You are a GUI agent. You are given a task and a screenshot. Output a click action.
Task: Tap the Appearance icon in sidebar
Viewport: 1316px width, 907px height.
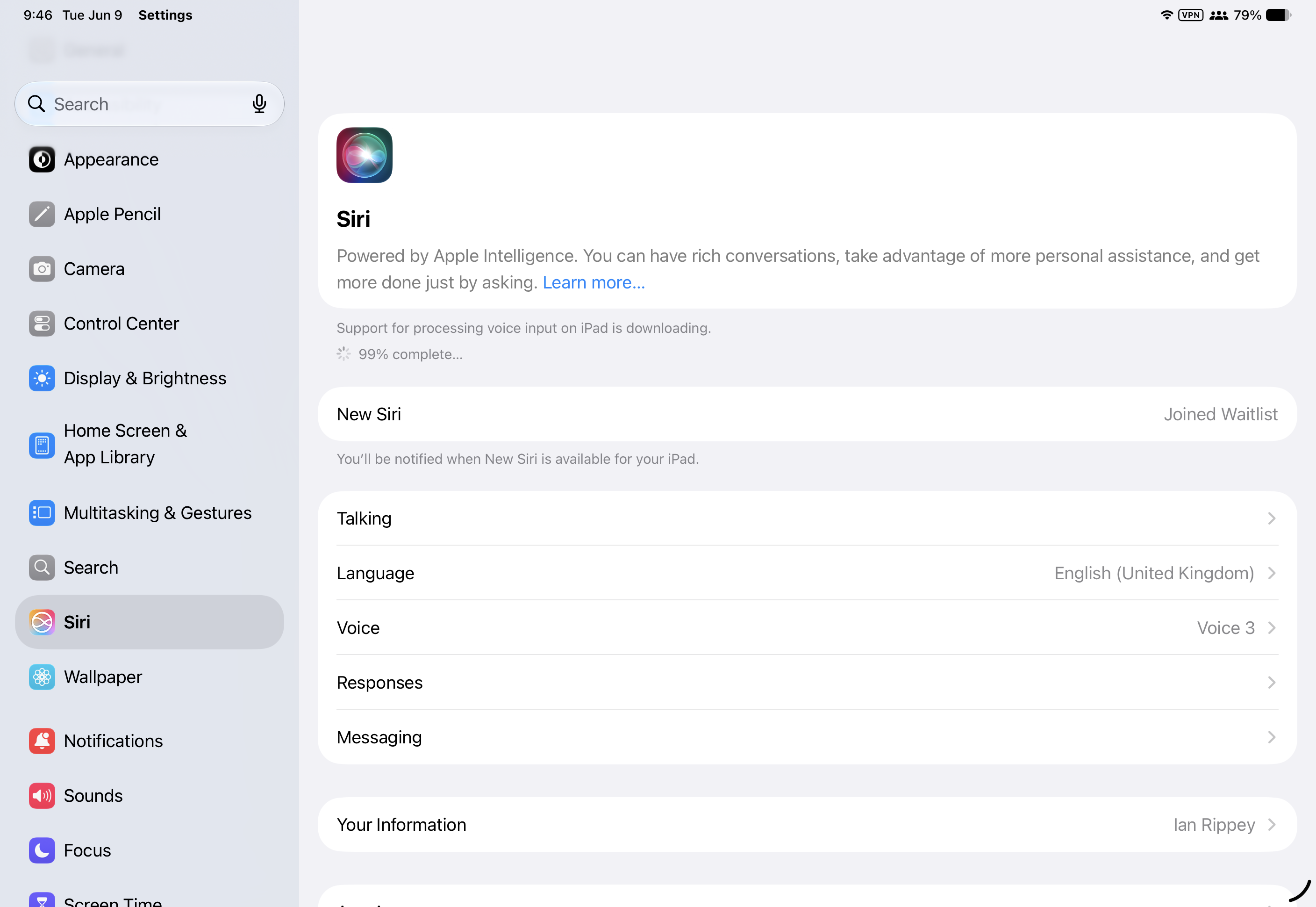(42, 160)
